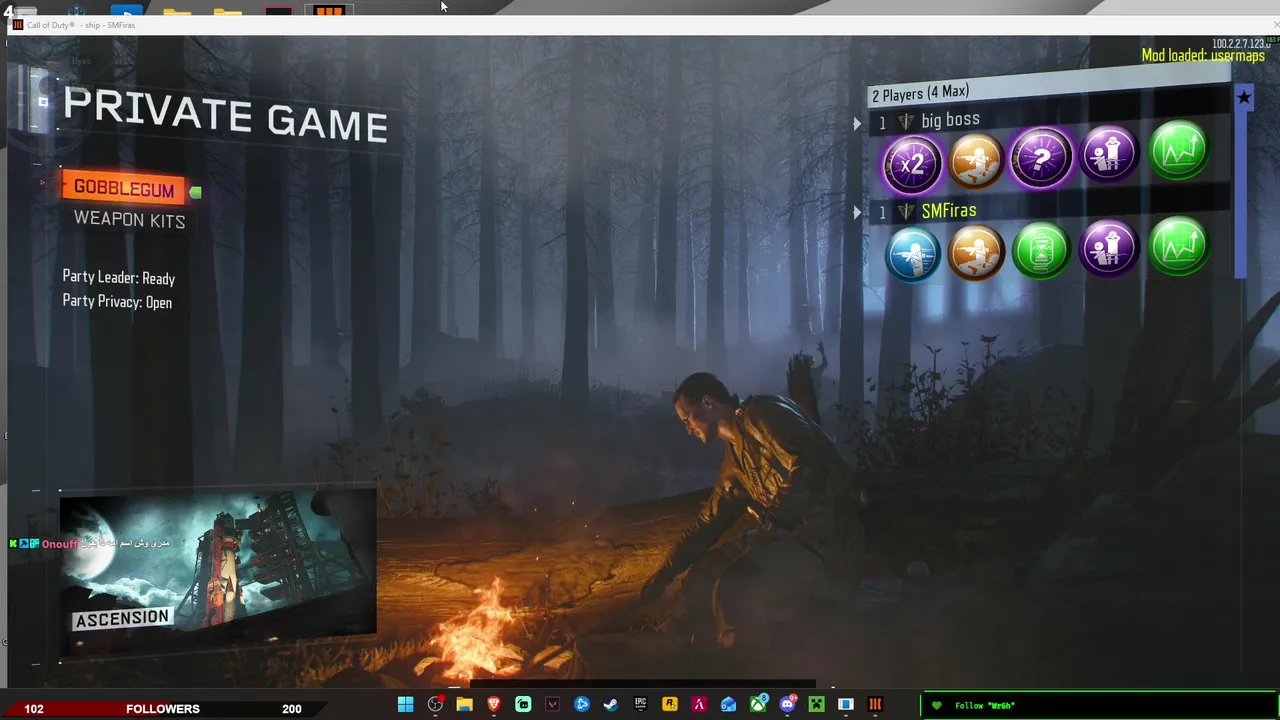
Task: Click the black star icon above the lobby scrollbar
Action: (x=1243, y=97)
